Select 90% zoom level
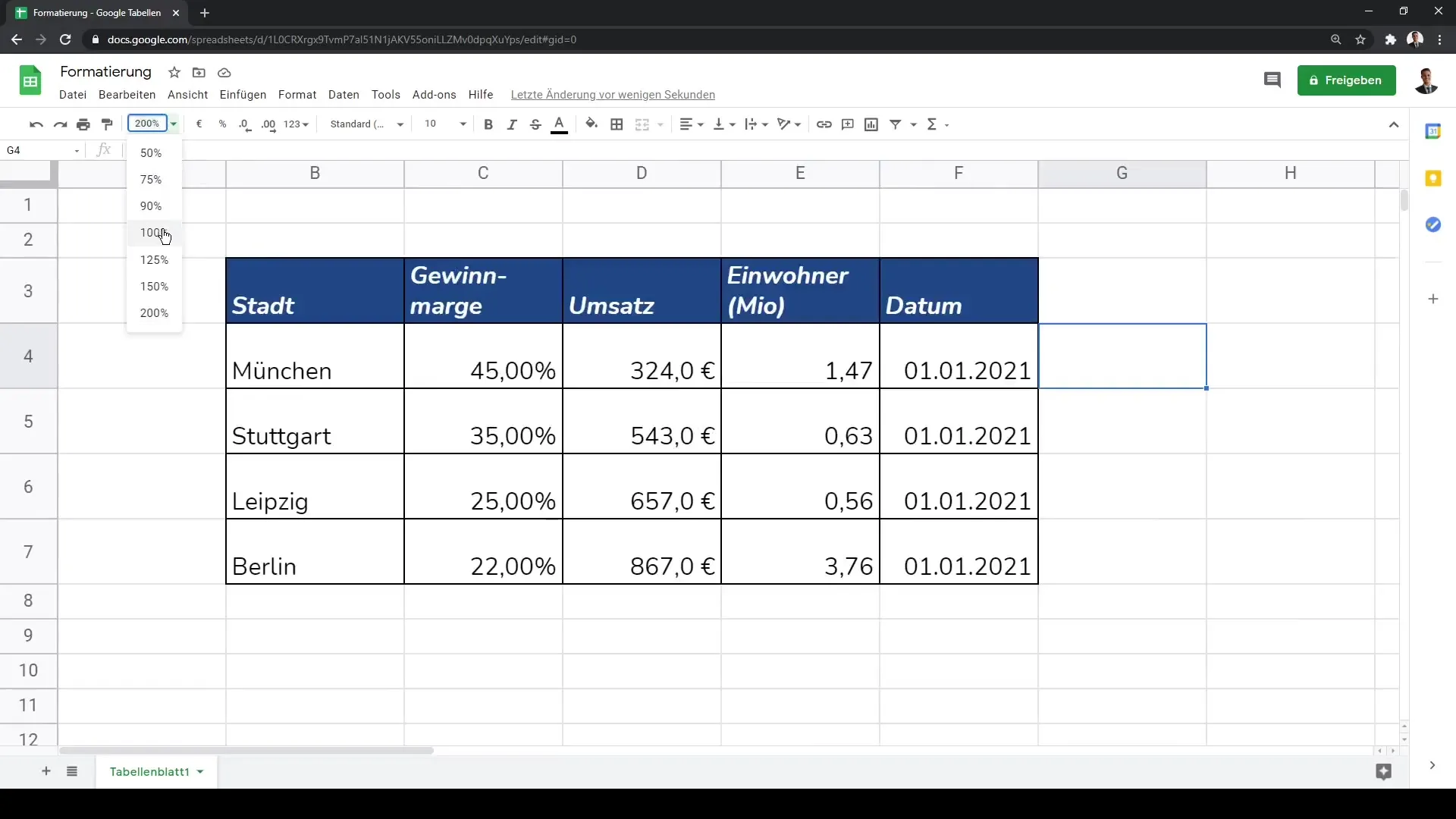 154,206
